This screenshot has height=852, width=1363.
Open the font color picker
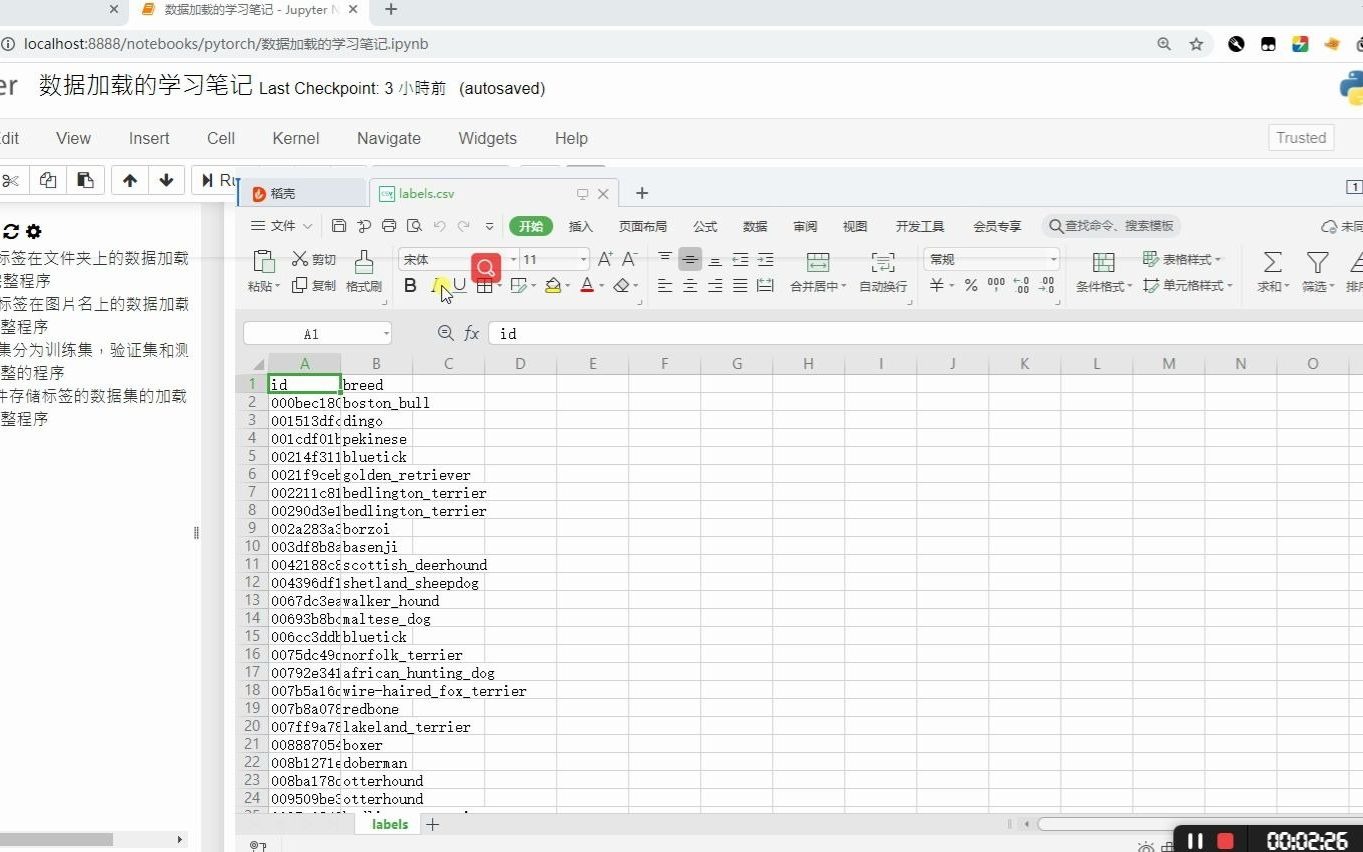[587, 286]
